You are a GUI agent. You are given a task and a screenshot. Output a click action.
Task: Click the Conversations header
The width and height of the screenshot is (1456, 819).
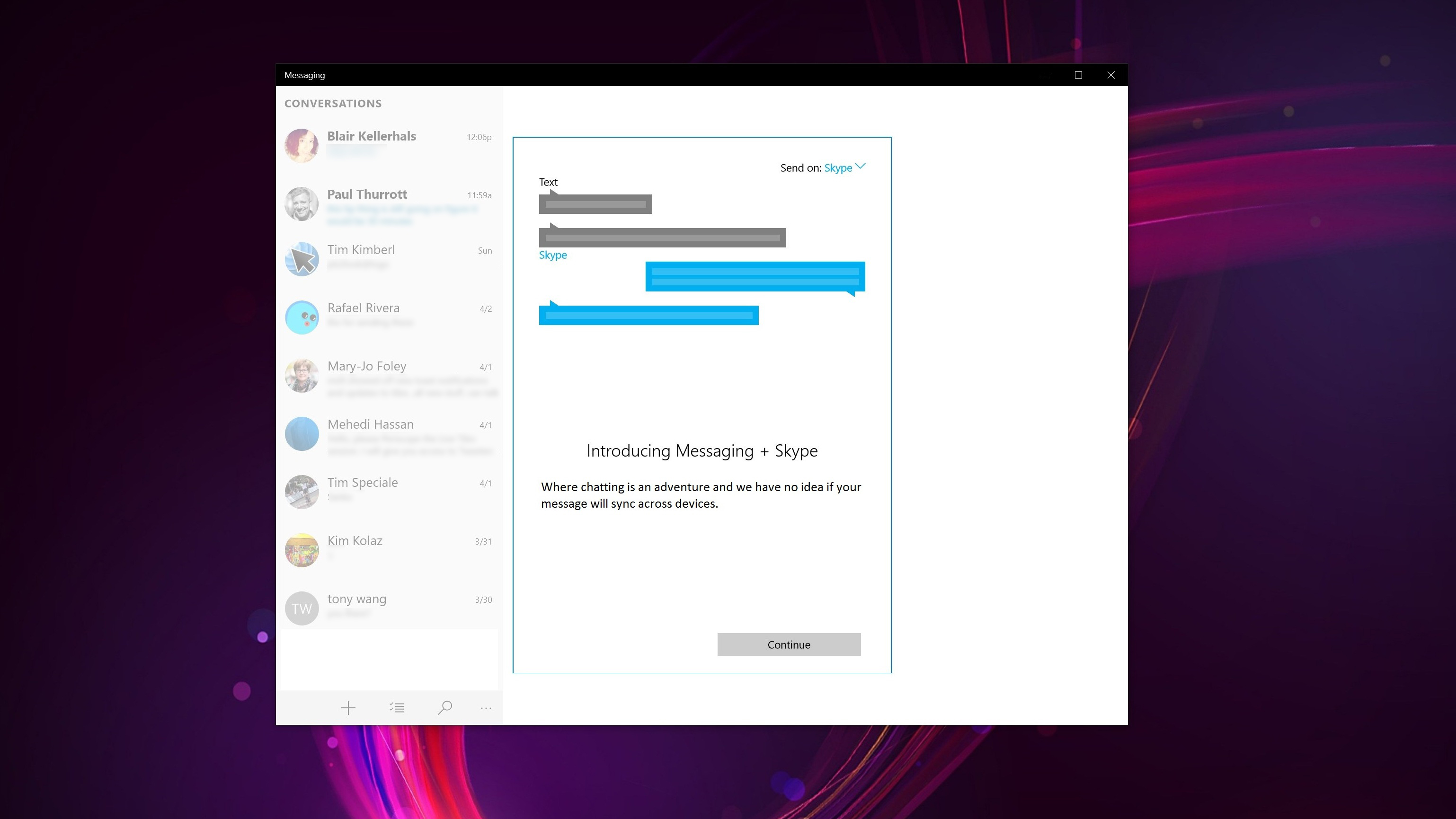[x=333, y=103]
